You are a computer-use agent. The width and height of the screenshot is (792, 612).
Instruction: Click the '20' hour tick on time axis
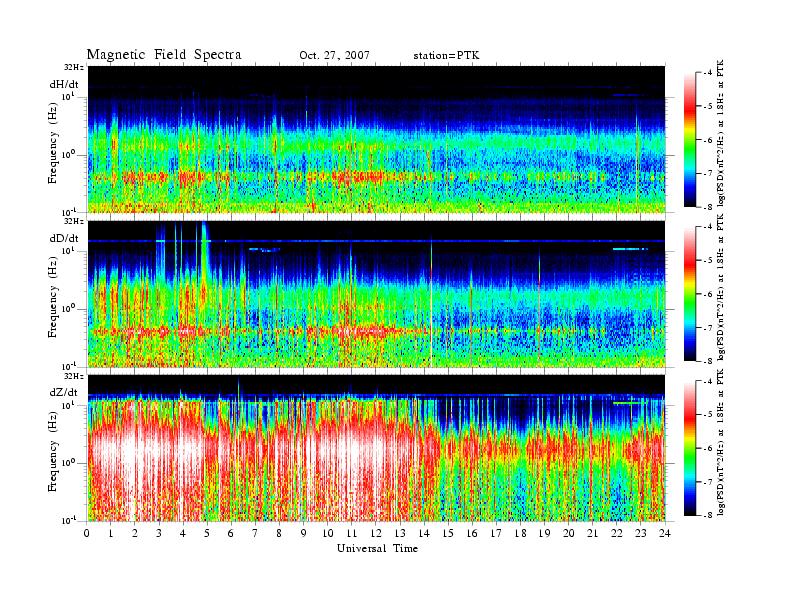point(569,534)
